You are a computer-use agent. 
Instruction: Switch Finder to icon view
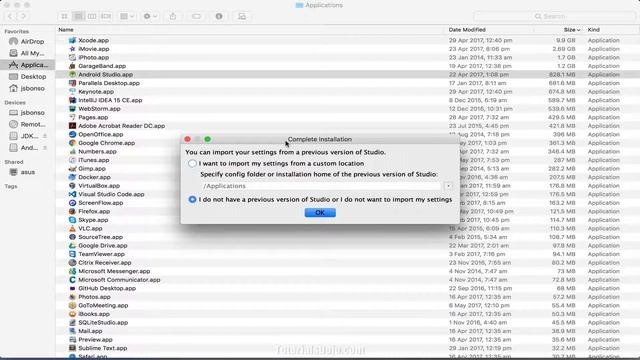pos(64,16)
